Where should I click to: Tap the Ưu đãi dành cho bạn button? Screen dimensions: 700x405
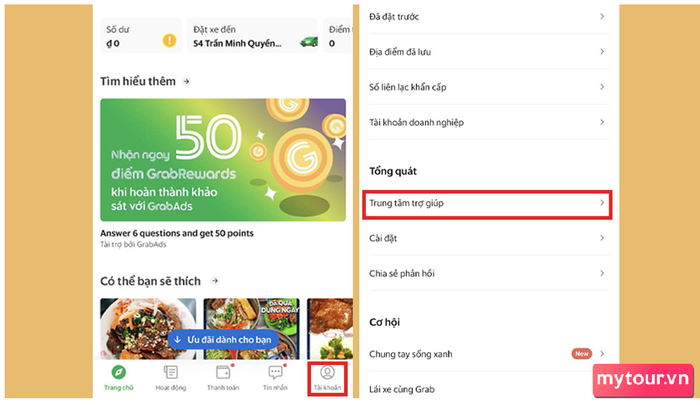223,340
